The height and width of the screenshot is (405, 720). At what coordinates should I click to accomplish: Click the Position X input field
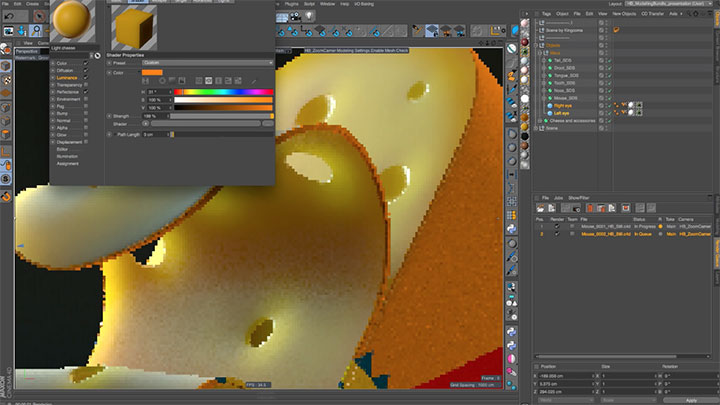[x=566, y=376]
